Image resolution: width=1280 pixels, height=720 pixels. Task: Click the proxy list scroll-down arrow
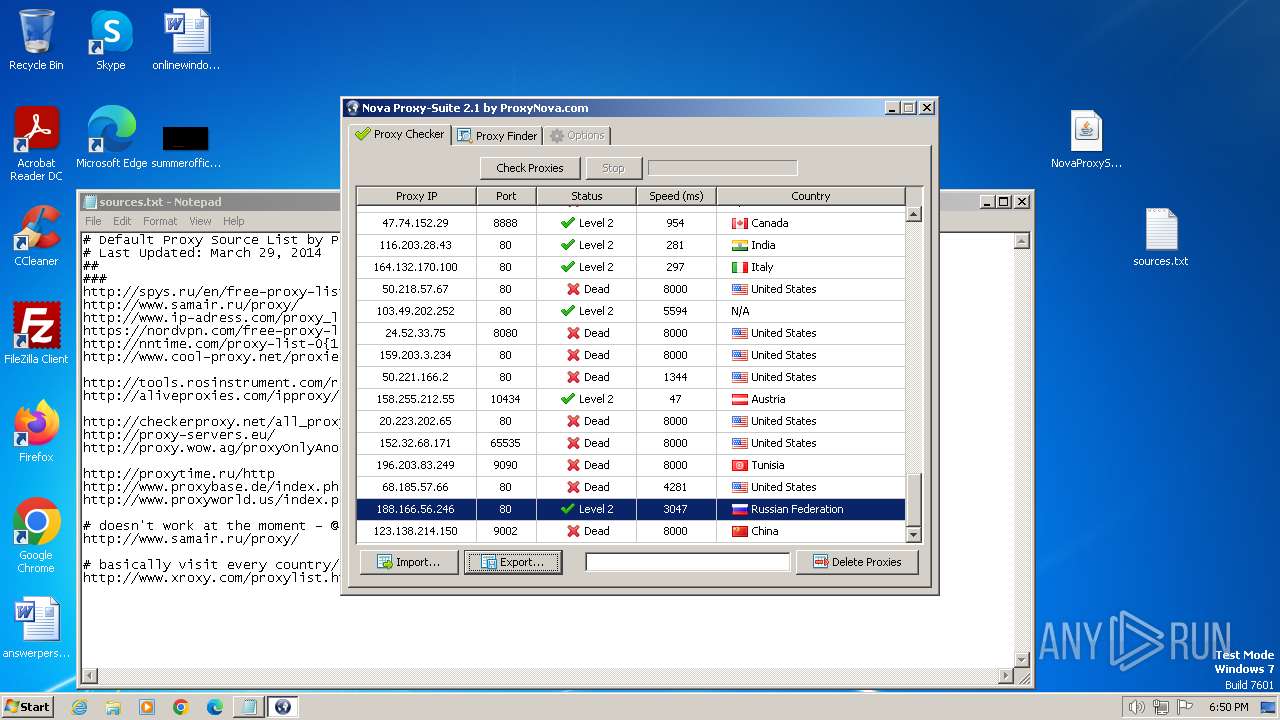tap(913, 535)
